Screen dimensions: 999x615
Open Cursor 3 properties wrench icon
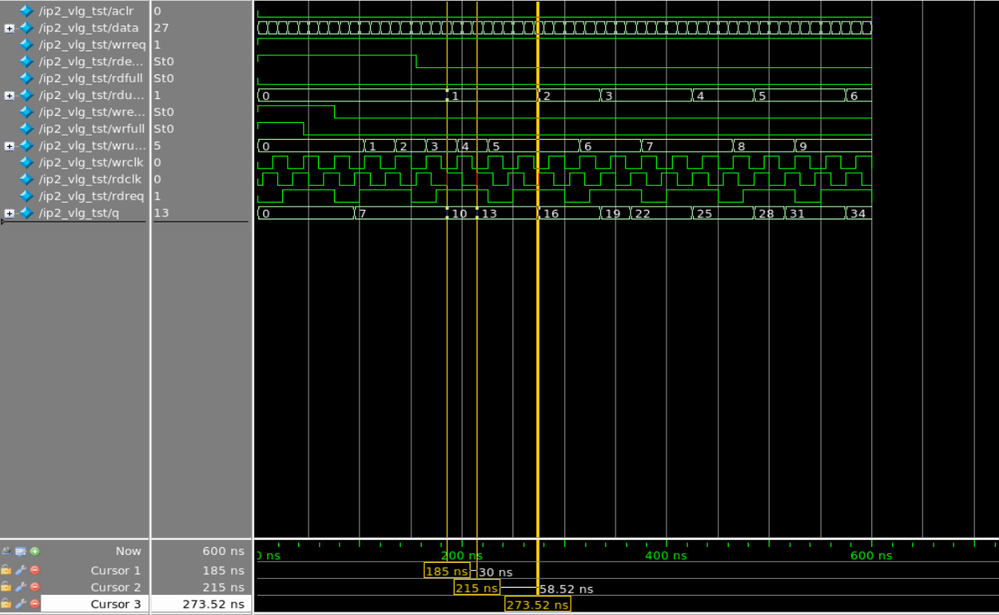[20, 604]
